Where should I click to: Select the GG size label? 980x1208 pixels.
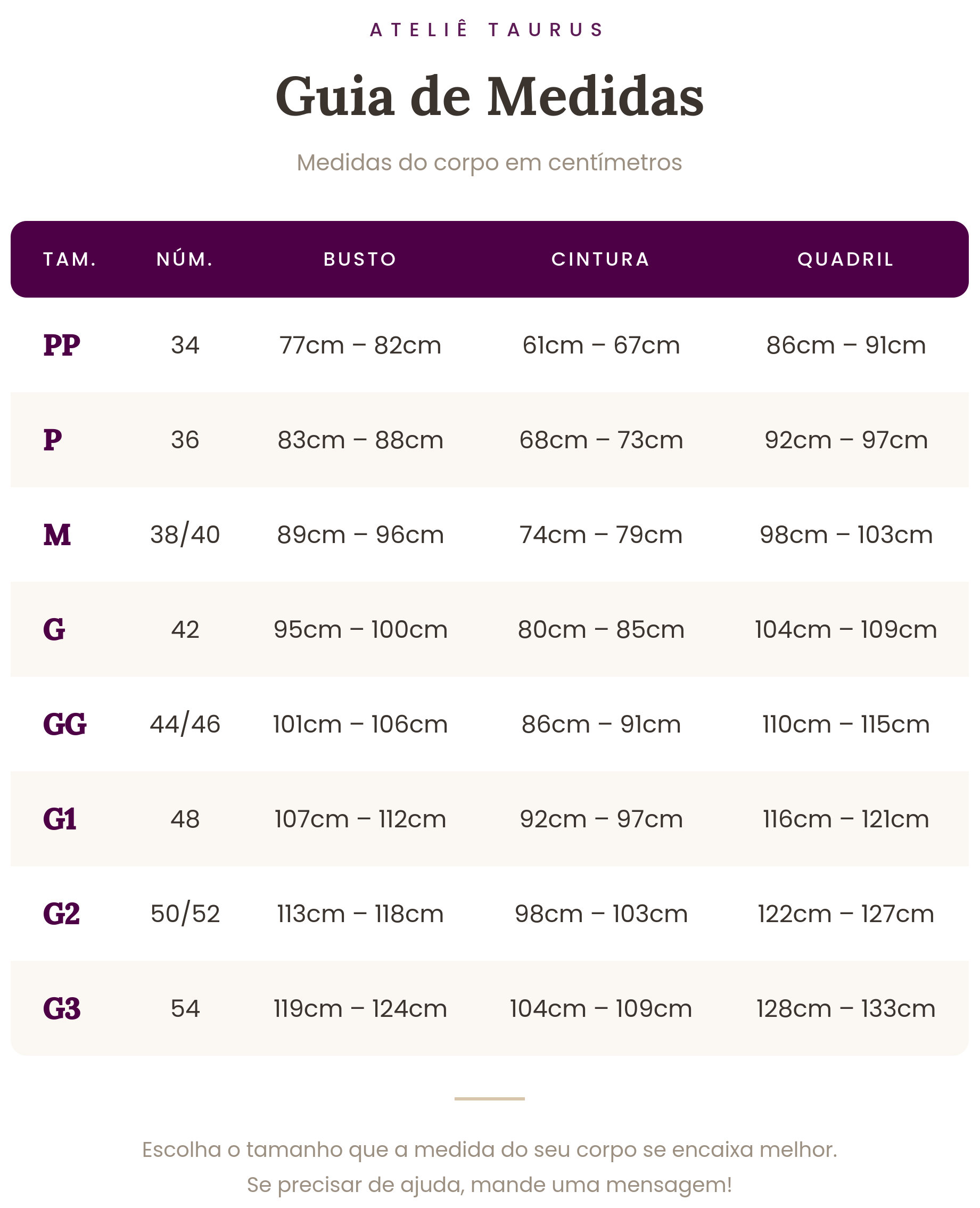65,724
